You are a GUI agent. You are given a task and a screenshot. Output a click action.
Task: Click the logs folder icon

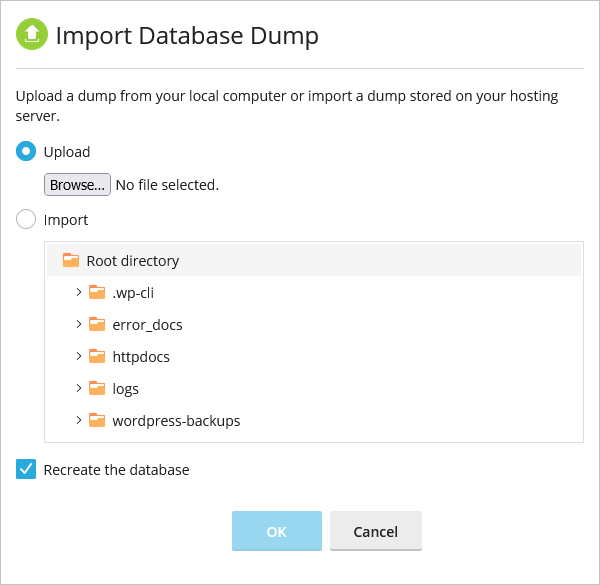[x=97, y=388]
